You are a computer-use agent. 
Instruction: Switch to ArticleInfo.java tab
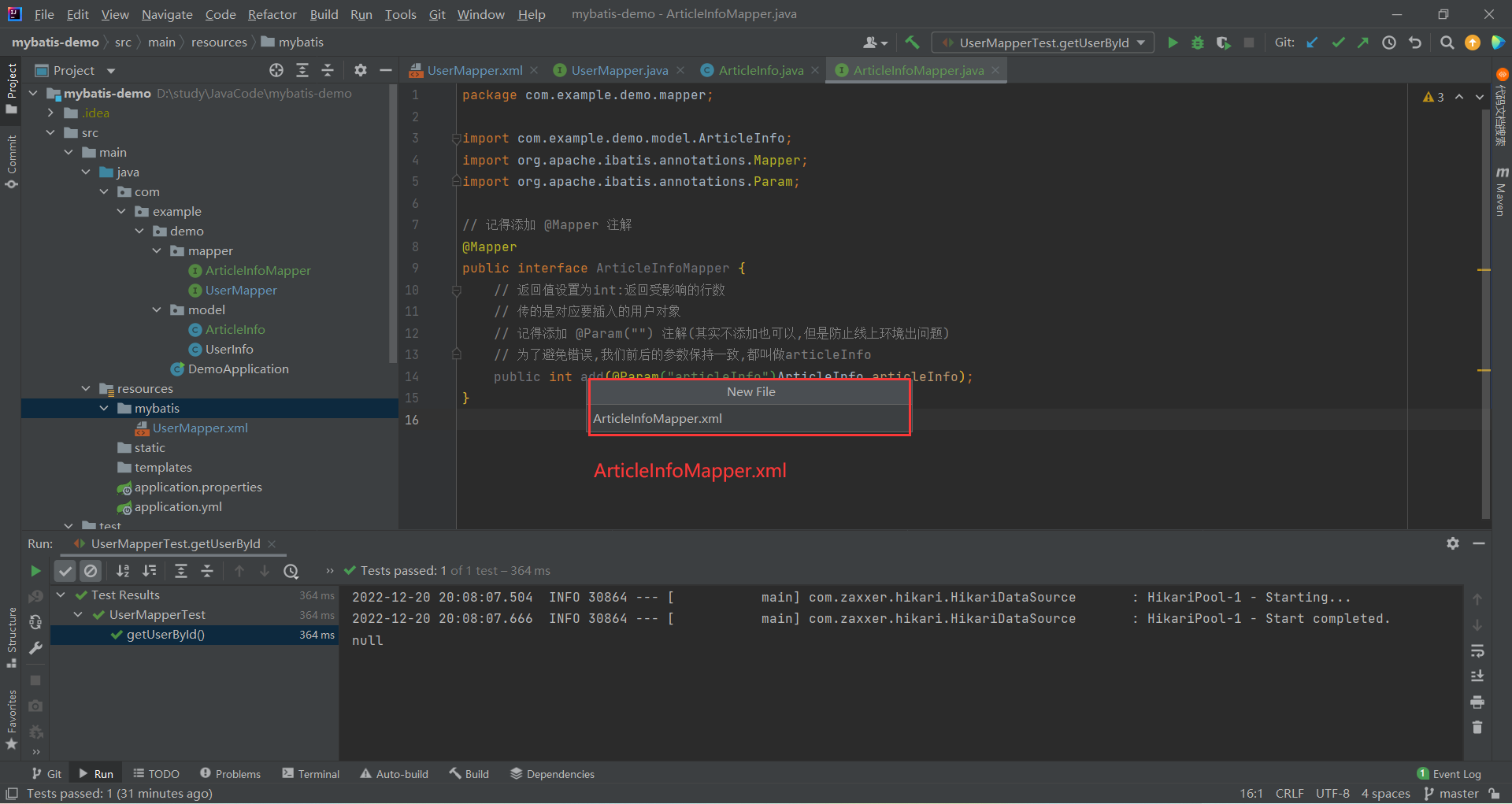point(761,70)
